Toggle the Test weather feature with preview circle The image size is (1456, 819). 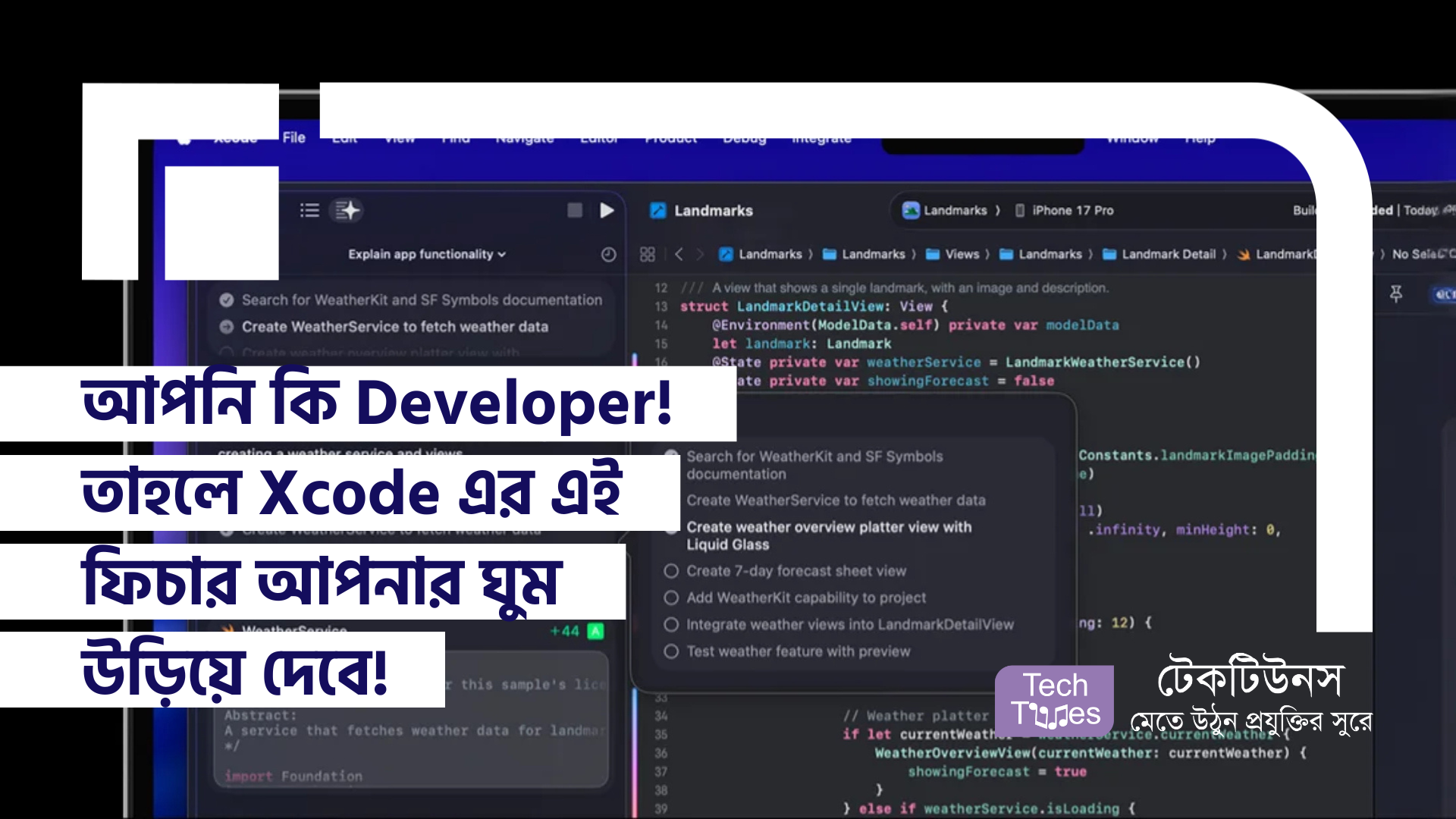[671, 651]
